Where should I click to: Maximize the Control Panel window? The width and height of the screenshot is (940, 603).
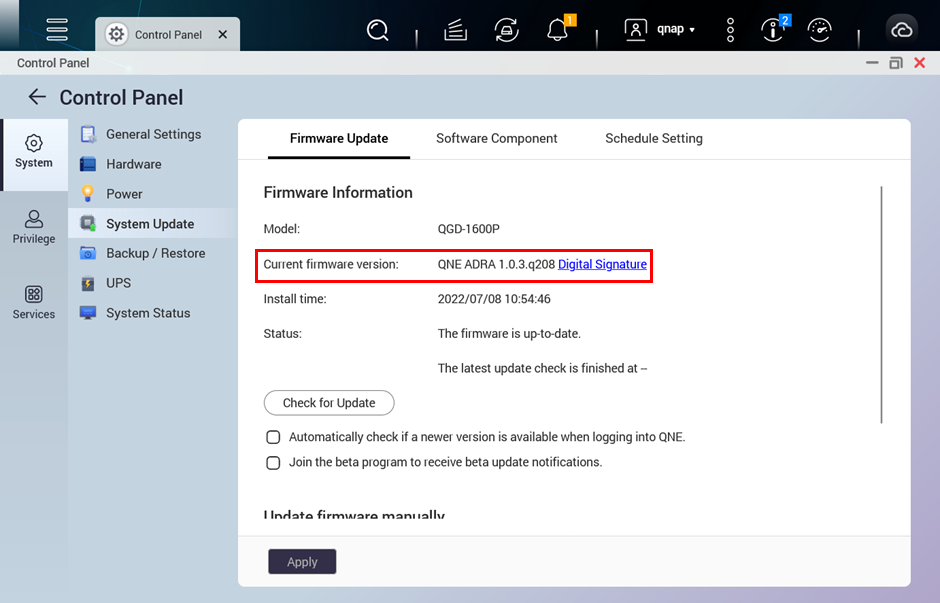pos(896,63)
